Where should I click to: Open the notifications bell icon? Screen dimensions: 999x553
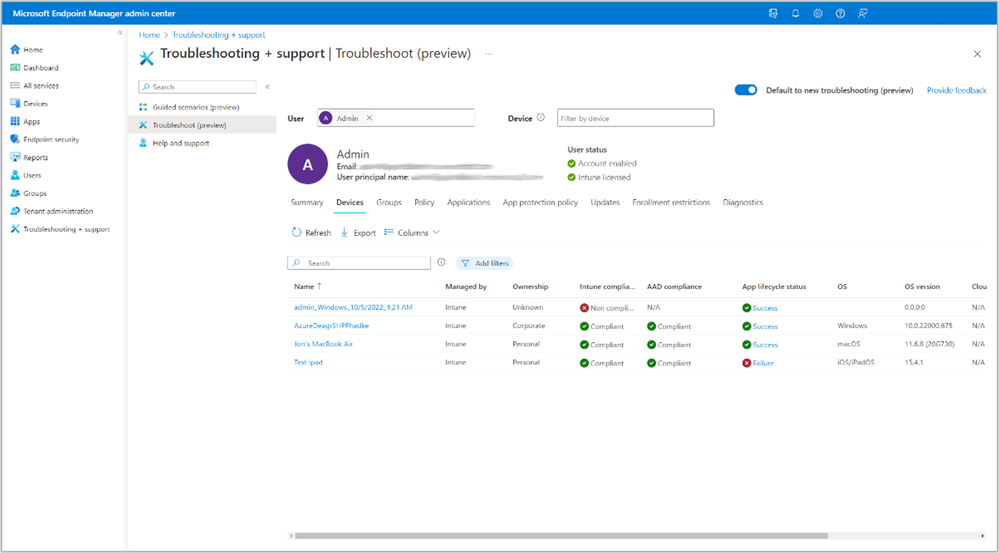(x=795, y=13)
